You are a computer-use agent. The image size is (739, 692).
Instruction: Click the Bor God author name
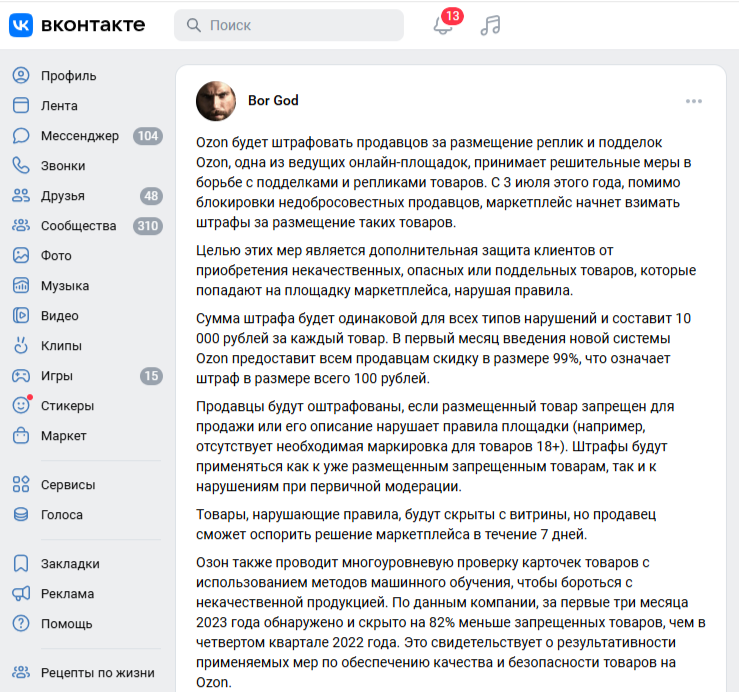(x=273, y=101)
